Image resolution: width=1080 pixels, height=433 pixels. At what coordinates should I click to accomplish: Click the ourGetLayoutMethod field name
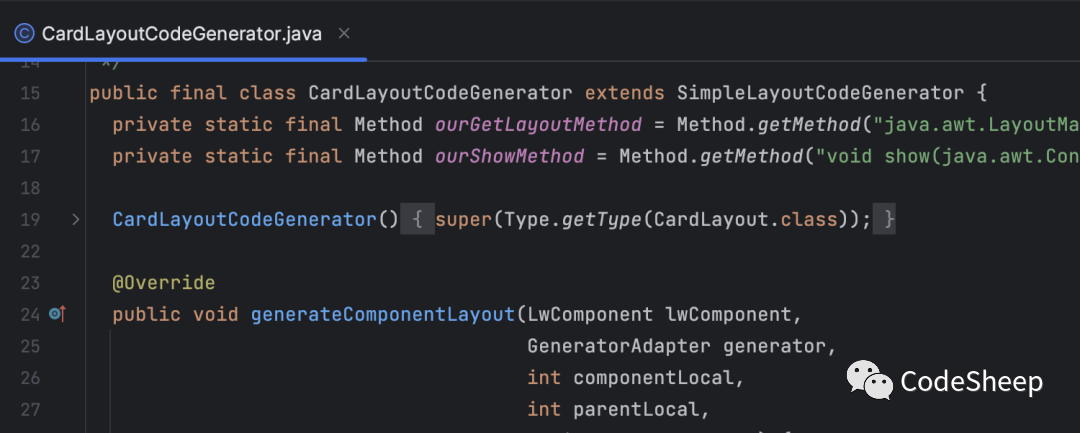click(538, 125)
